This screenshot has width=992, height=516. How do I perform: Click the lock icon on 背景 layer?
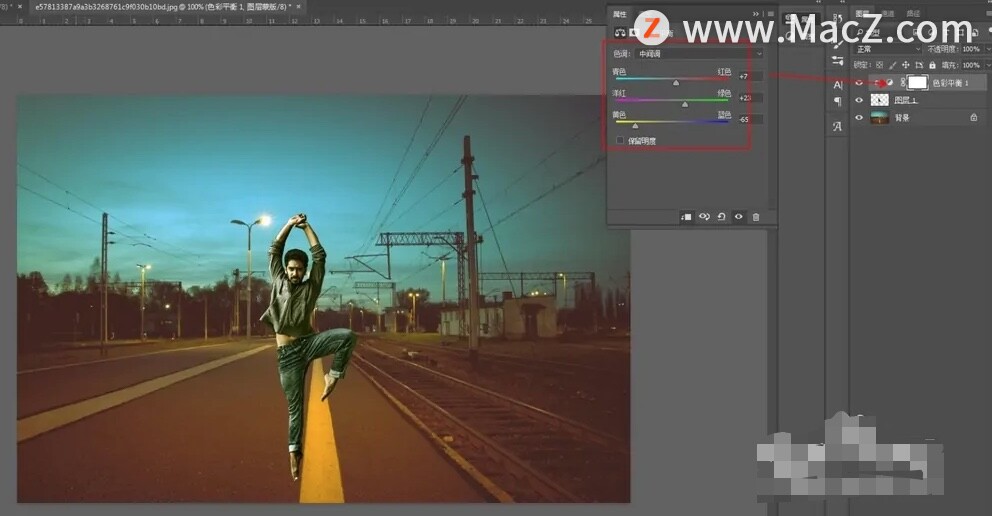(x=974, y=118)
